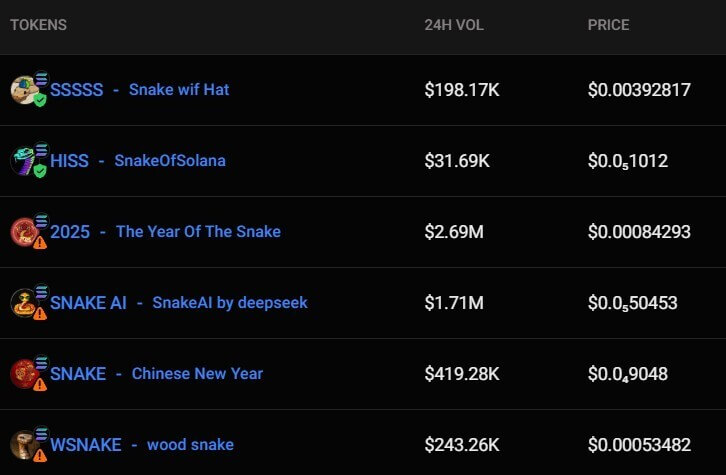Click orange warning badge on 2025 token

tap(40, 242)
